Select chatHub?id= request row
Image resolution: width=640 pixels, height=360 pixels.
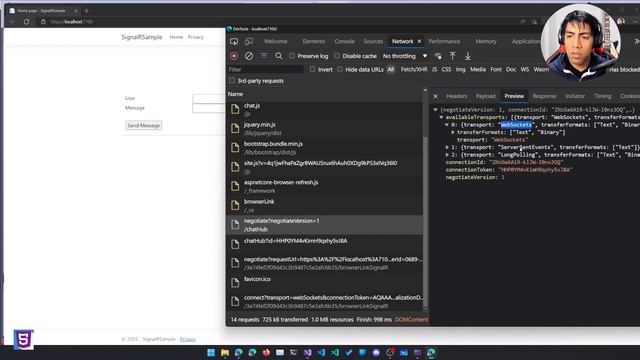(325, 244)
